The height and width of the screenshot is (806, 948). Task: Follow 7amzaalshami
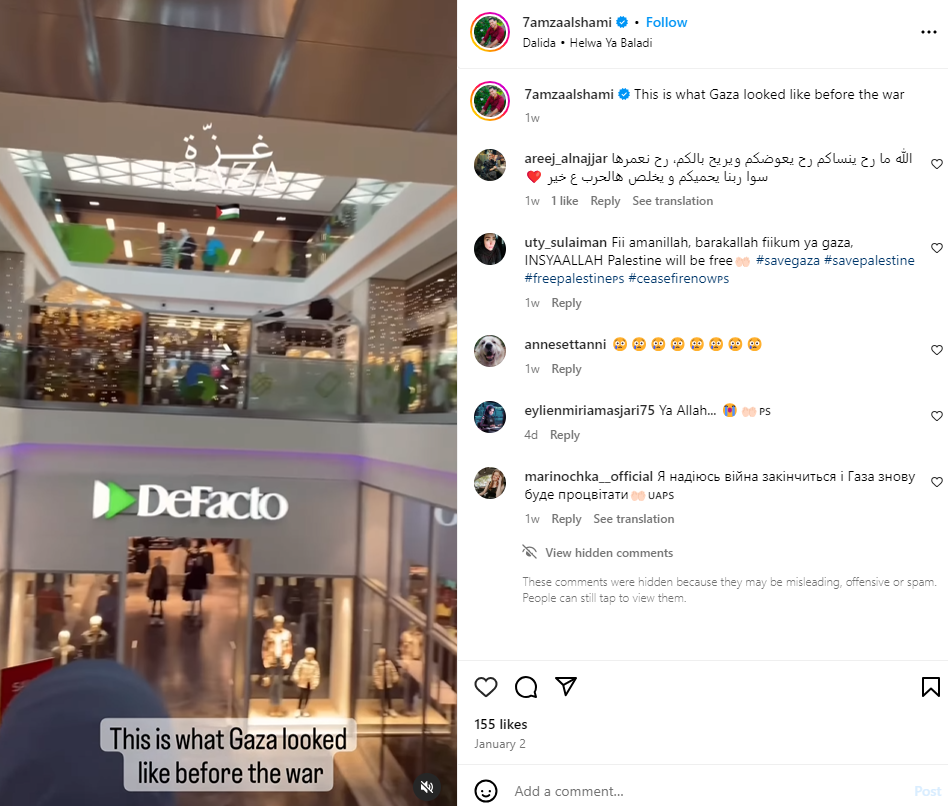pos(666,22)
